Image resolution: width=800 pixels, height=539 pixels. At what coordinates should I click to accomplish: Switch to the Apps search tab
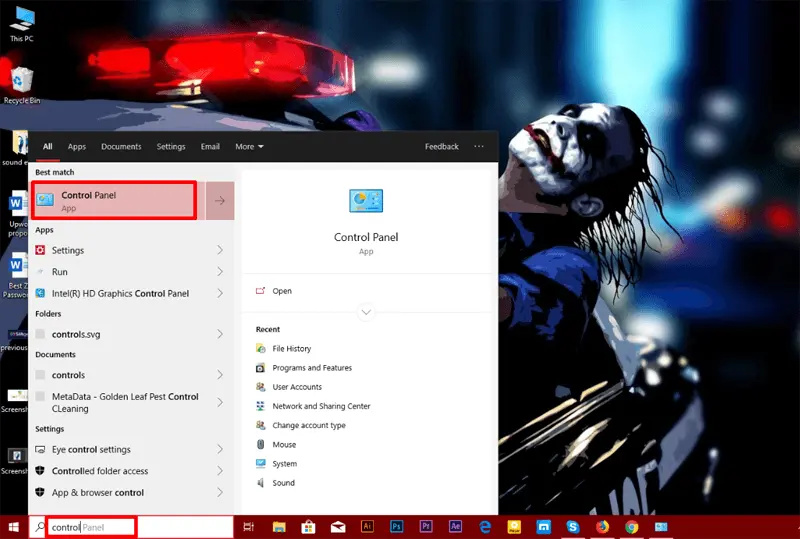point(77,147)
